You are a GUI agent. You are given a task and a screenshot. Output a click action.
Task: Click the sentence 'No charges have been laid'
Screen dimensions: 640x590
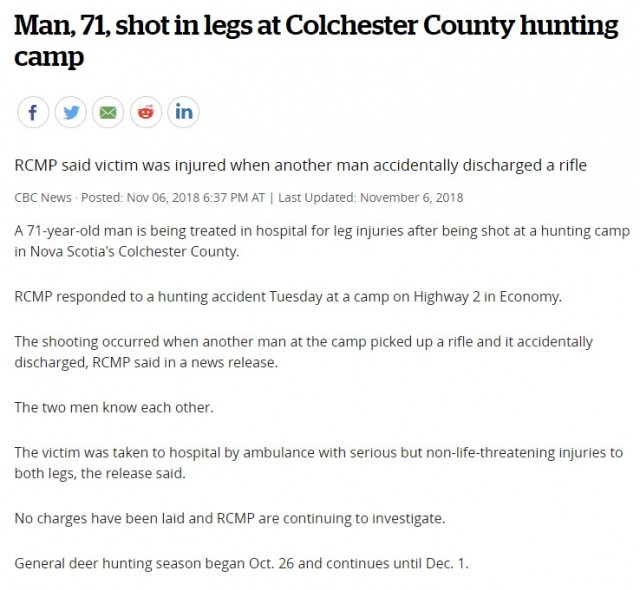coord(229,518)
